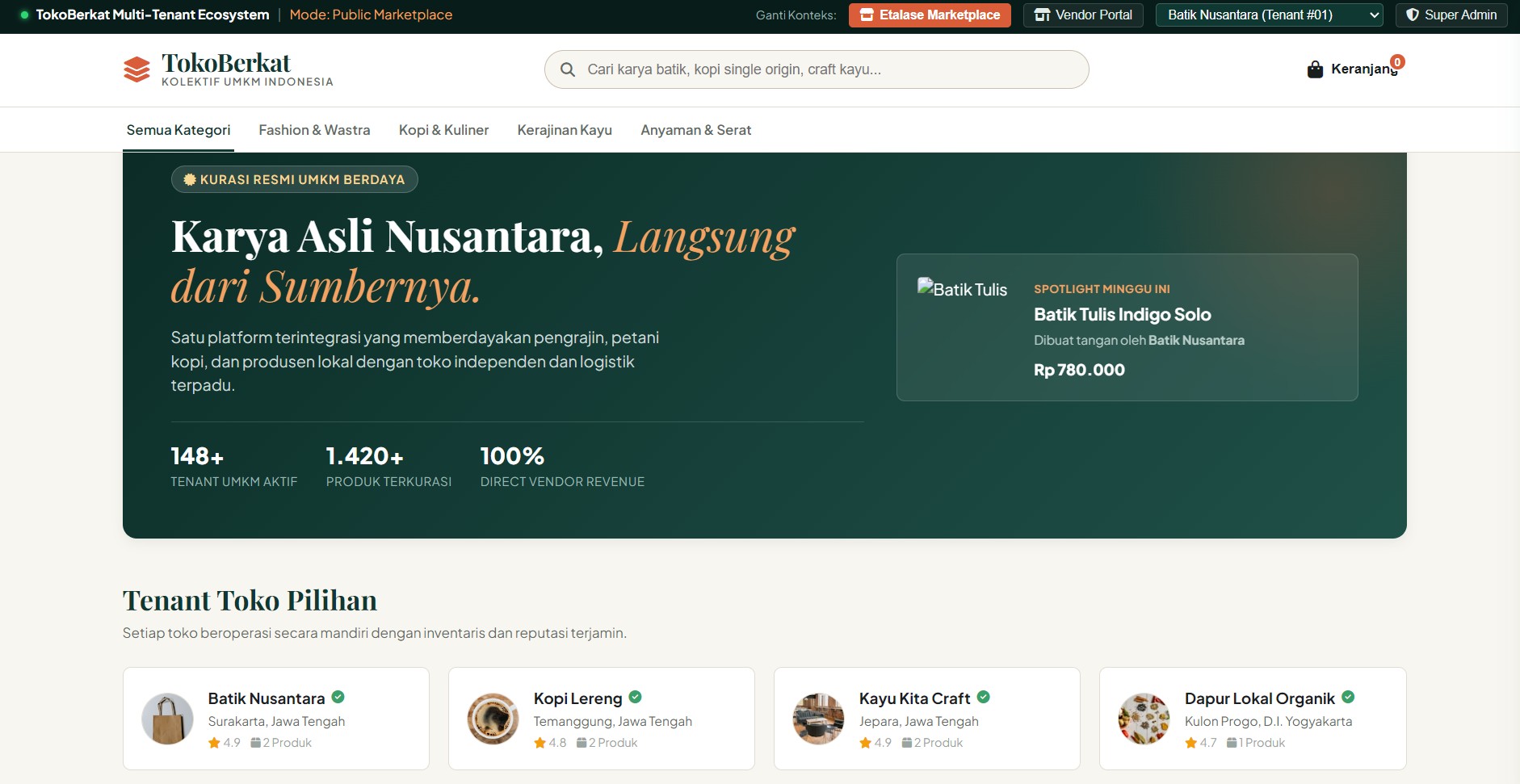
Task: Open the Dapur Lokal Organik tenant store name
Action: [1259, 698]
